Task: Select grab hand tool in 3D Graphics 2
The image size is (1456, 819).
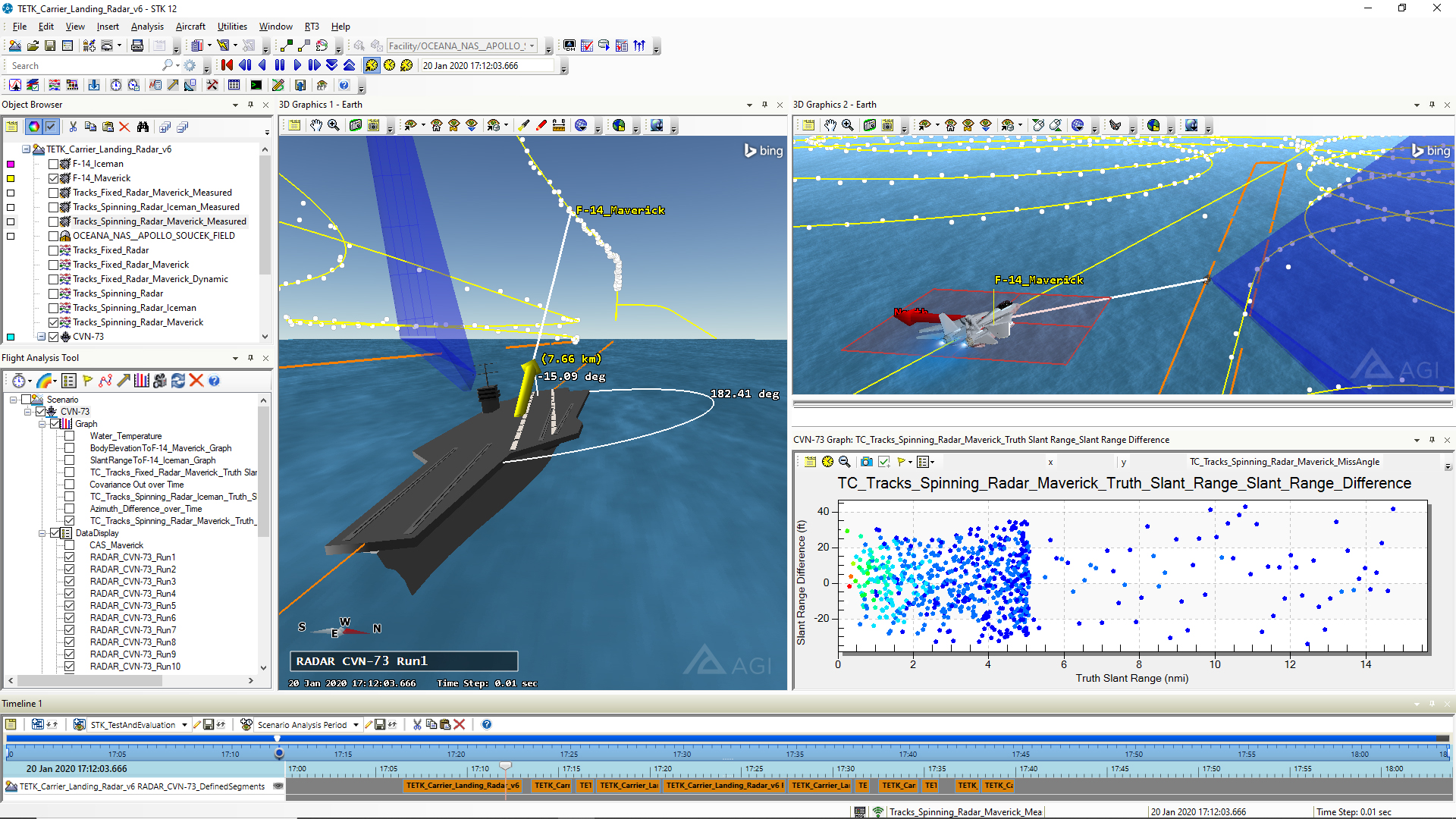Action: tap(830, 126)
